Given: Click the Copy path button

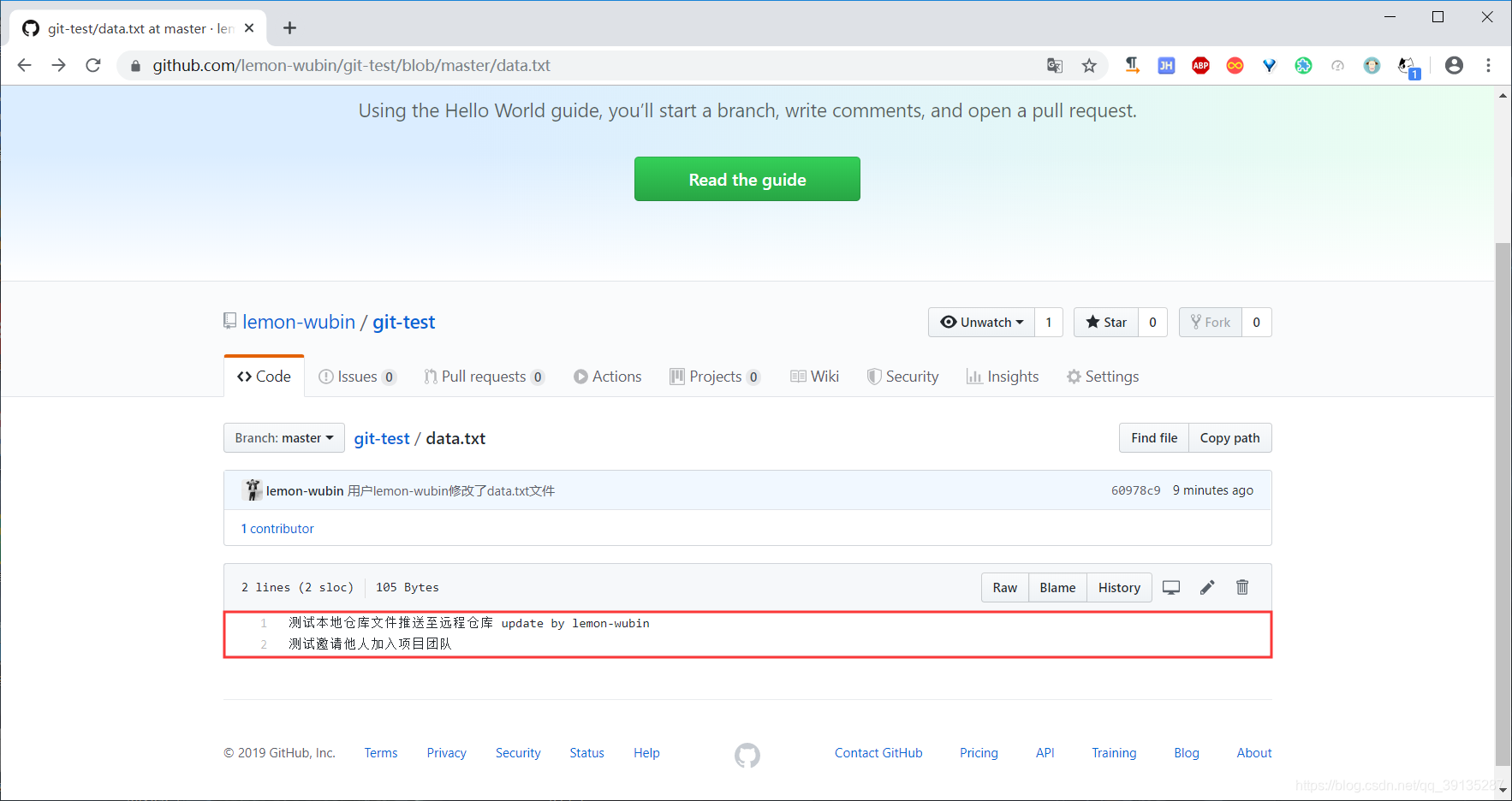Looking at the screenshot, I should coord(1230,437).
